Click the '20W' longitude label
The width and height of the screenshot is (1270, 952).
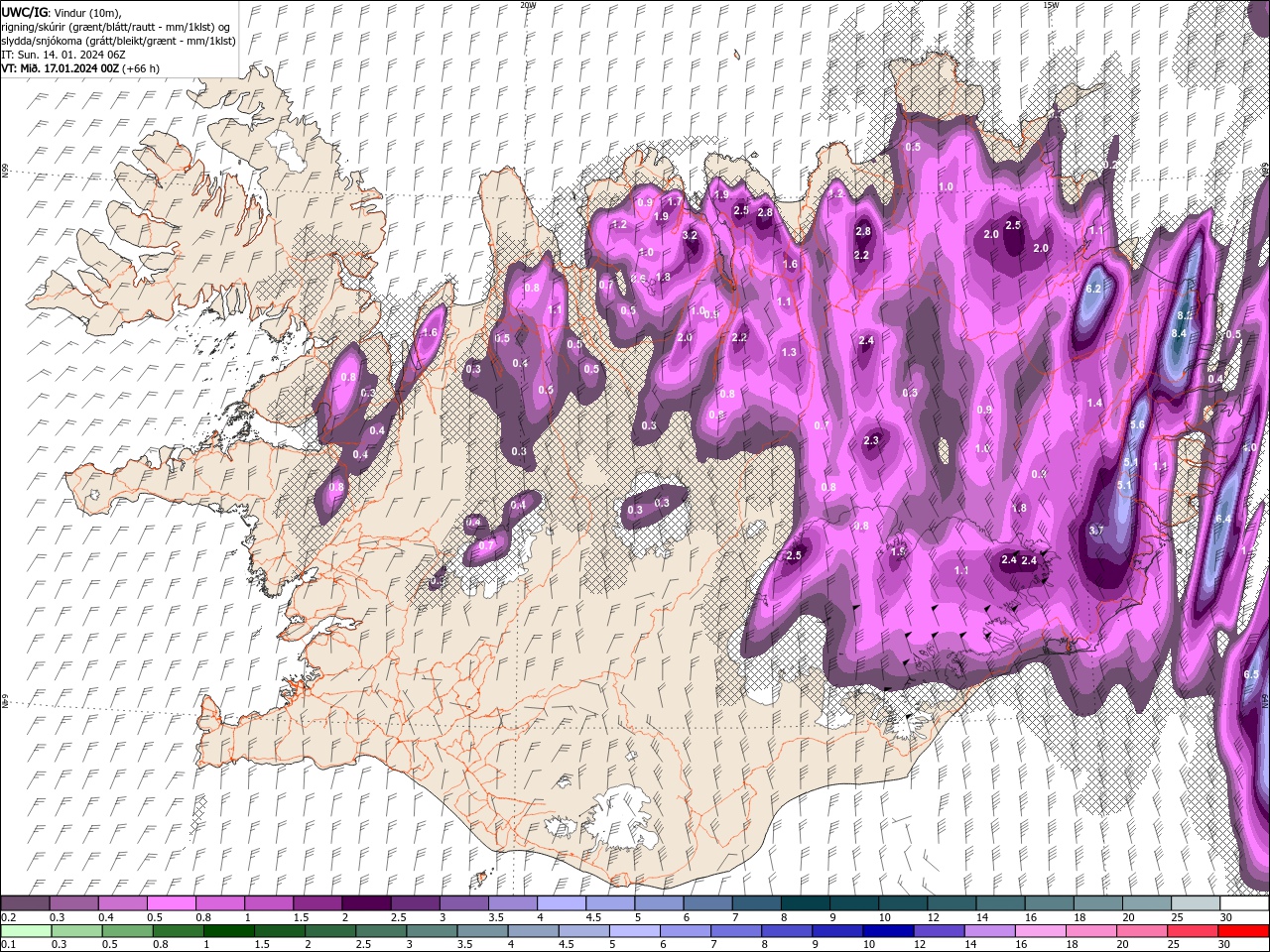pos(528,4)
